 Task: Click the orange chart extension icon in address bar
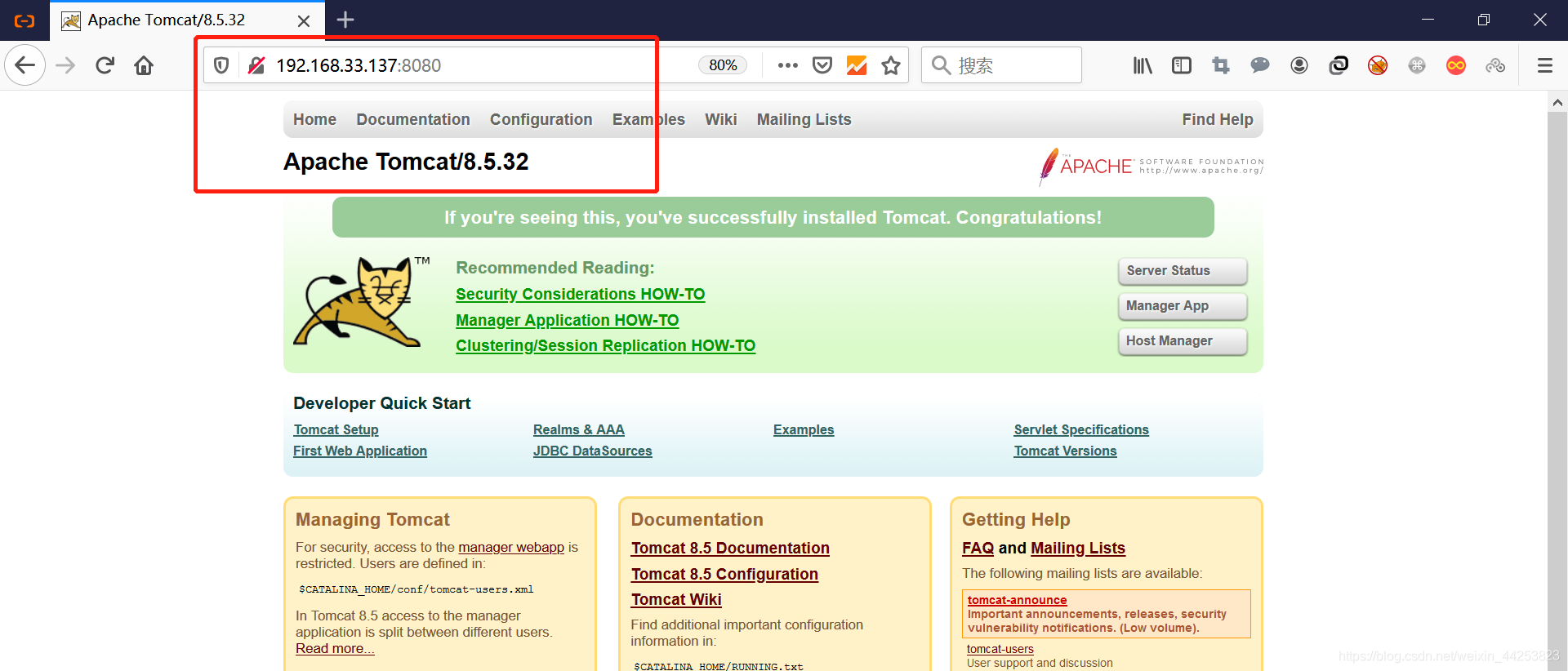[857, 65]
